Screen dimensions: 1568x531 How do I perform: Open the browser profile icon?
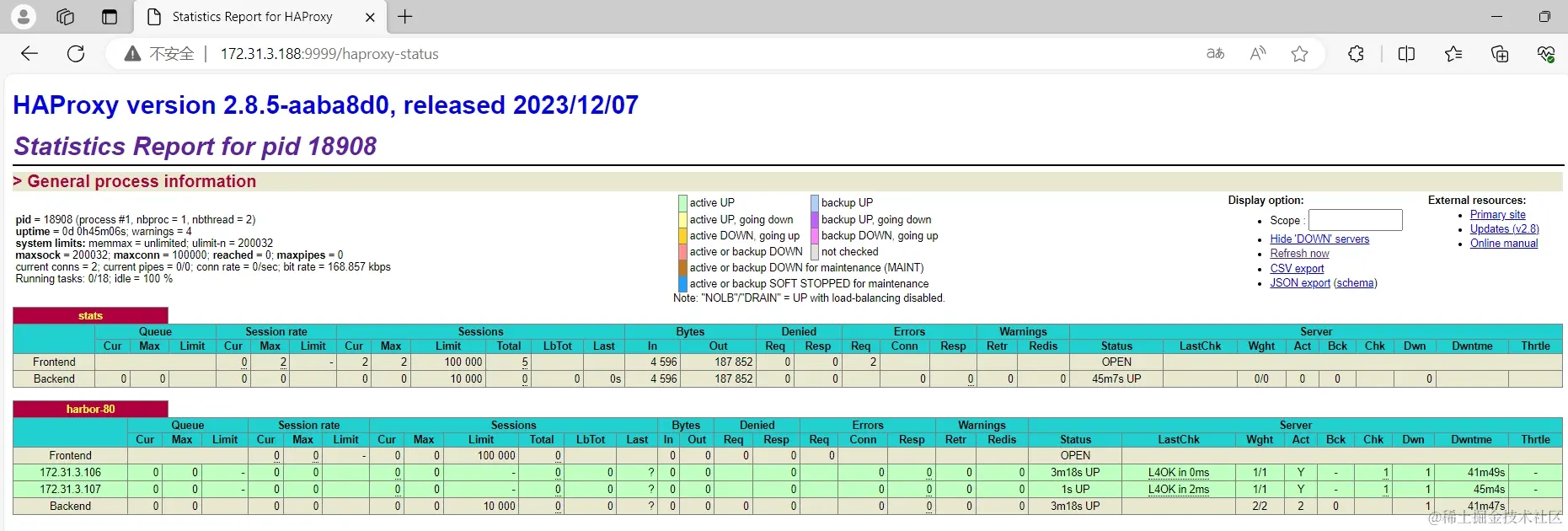[24, 16]
